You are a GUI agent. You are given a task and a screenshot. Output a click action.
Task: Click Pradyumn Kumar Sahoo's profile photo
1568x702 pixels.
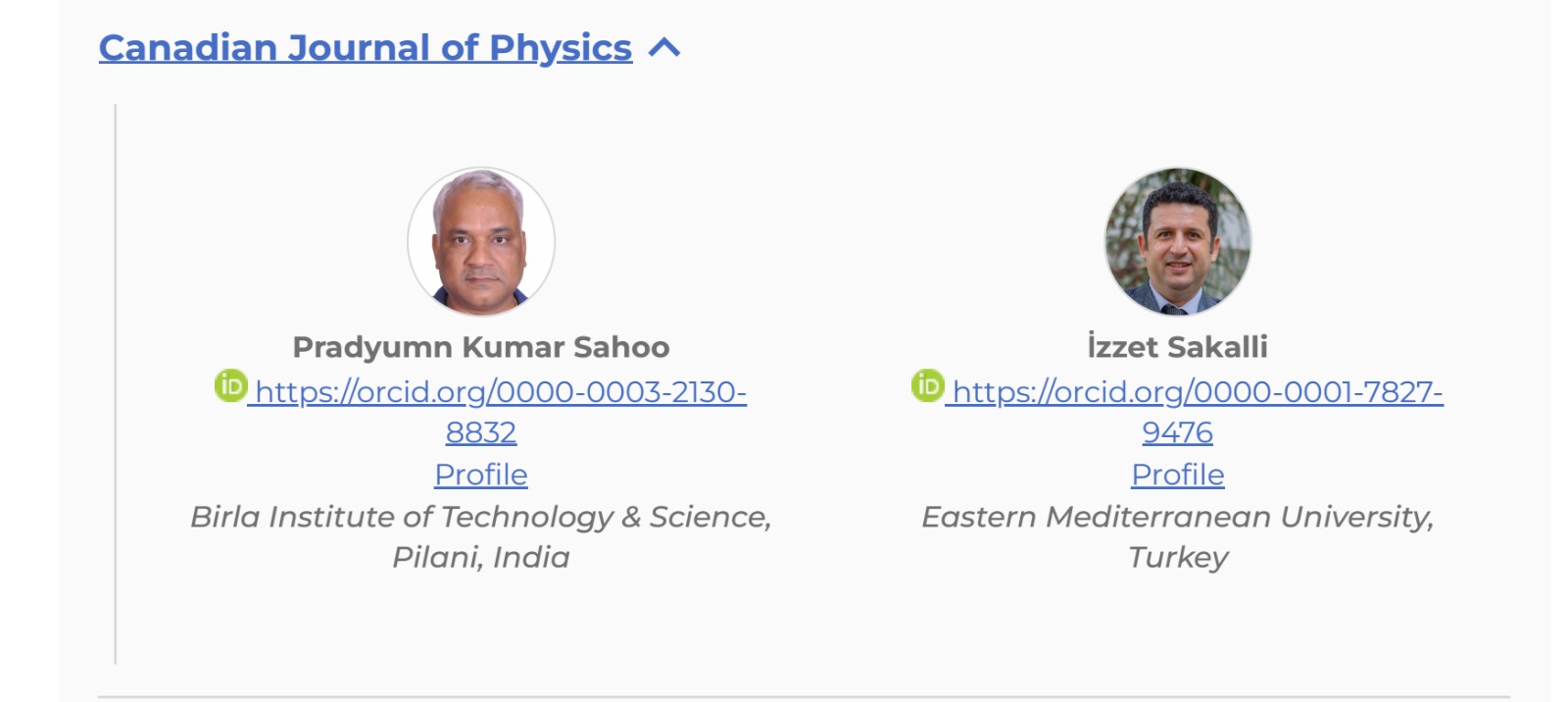(x=481, y=241)
